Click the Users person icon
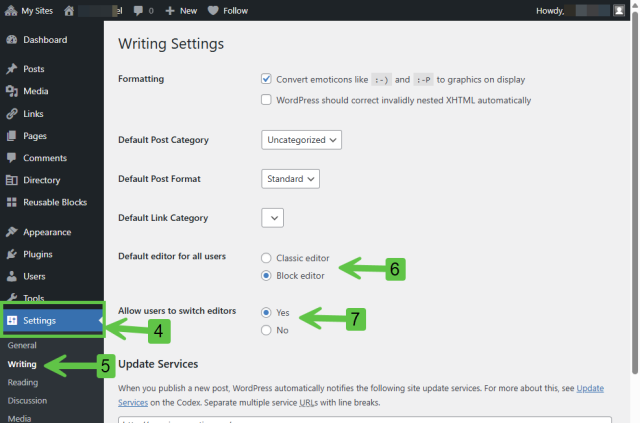640x423 pixels. tap(12, 276)
